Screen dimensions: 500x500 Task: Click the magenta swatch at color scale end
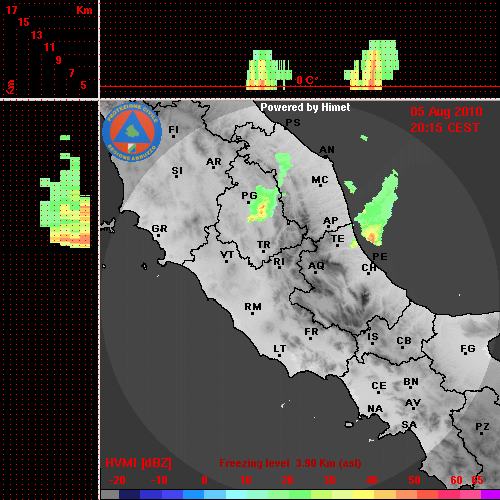coord(490,494)
